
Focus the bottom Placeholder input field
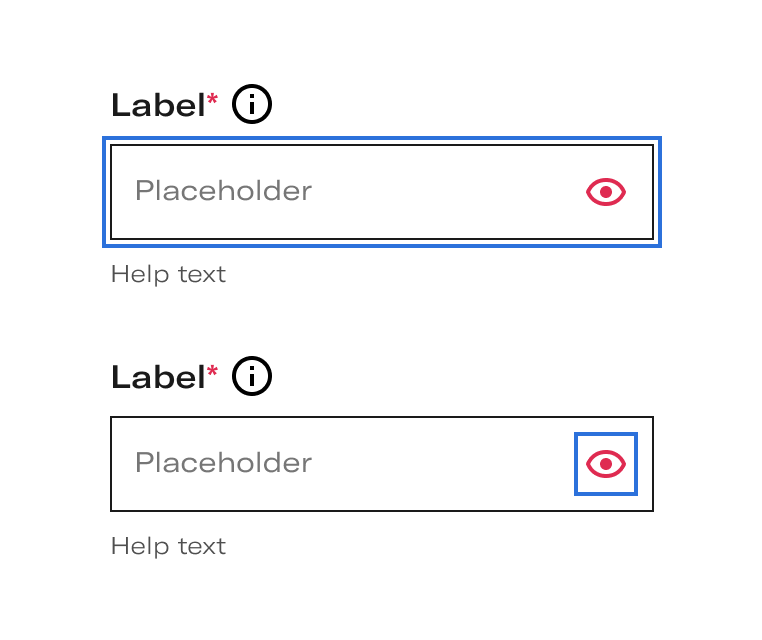(x=382, y=464)
